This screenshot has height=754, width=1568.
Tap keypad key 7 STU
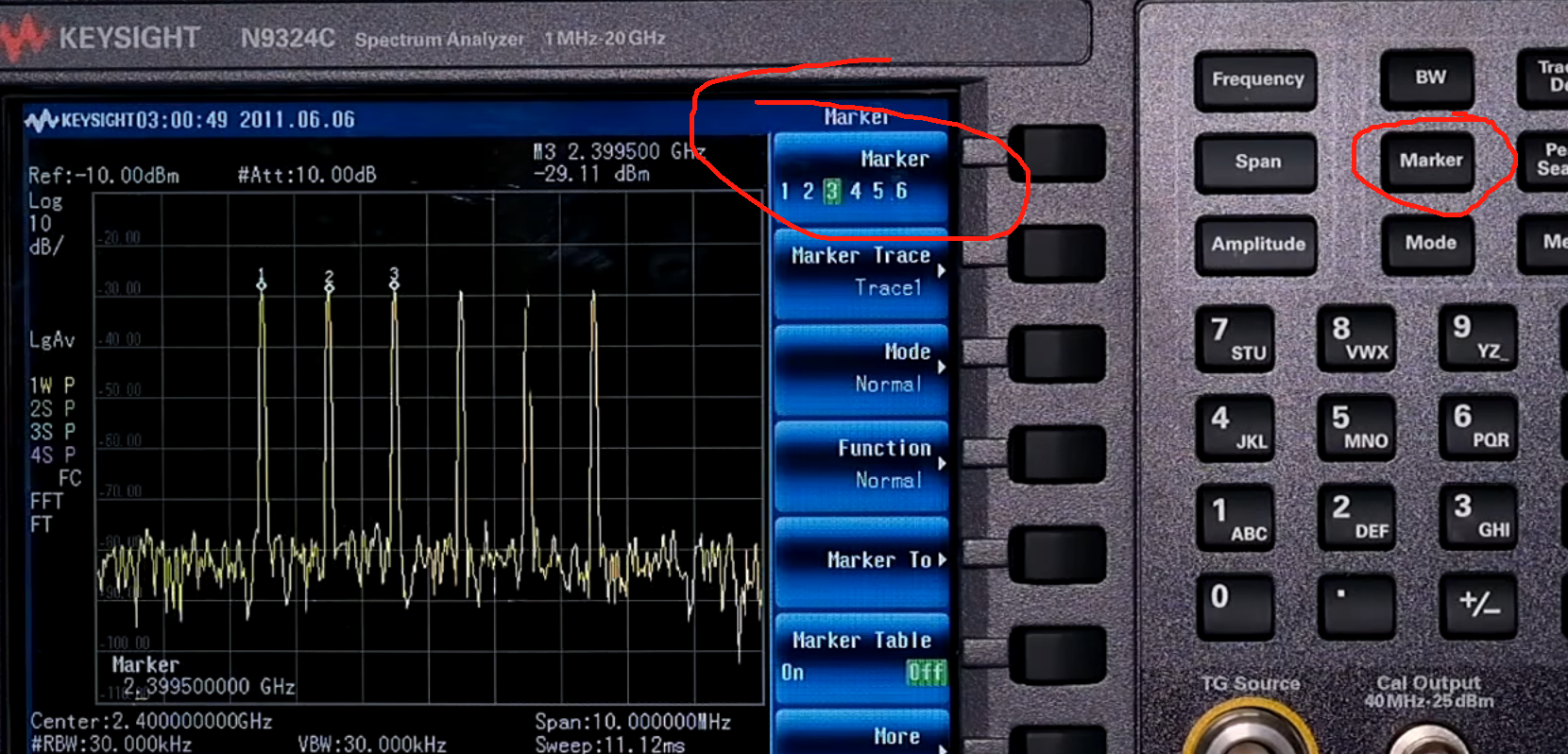pyautogui.click(x=1236, y=339)
